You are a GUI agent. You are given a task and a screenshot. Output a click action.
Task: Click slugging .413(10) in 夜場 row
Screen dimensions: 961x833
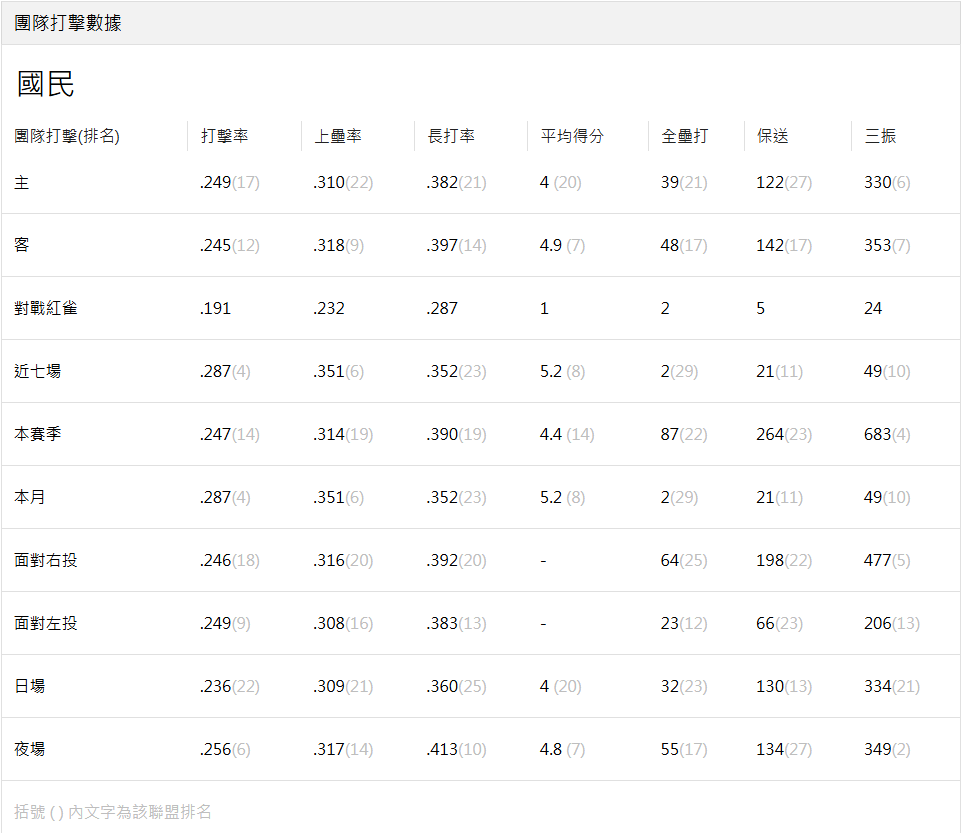(457, 750)
